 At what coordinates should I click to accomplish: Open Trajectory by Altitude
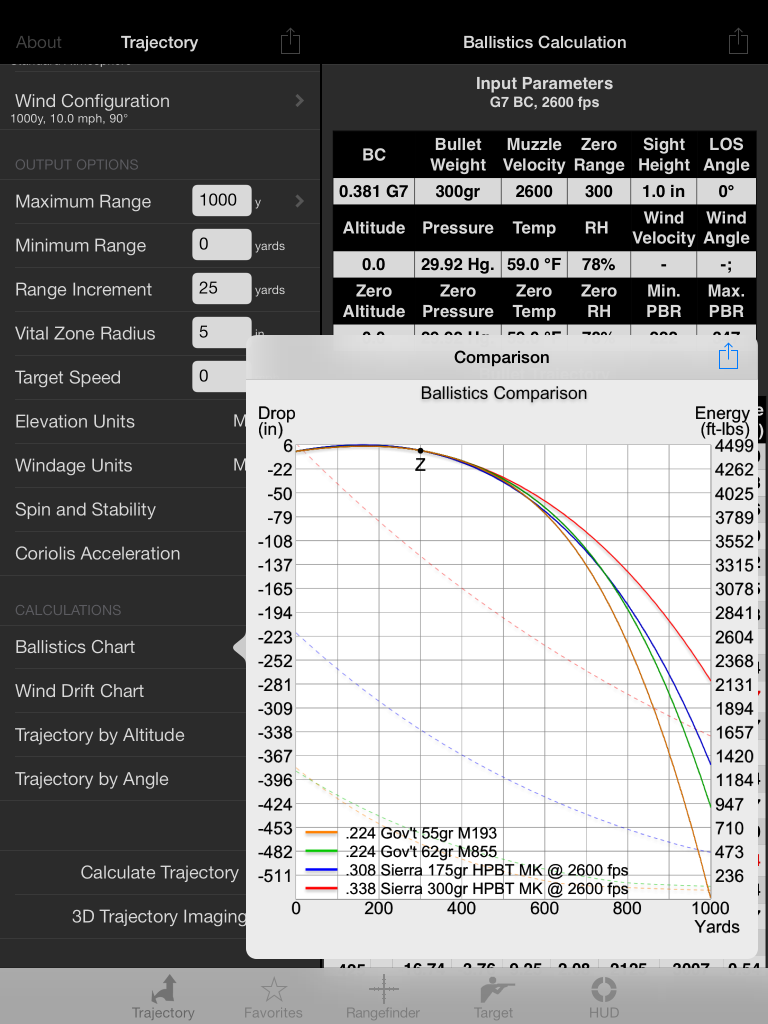click(x=123, y=735)
